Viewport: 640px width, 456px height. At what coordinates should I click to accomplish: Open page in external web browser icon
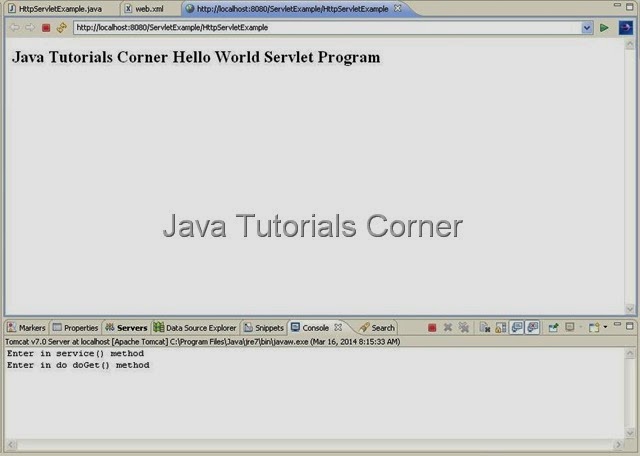click(626, 28)
